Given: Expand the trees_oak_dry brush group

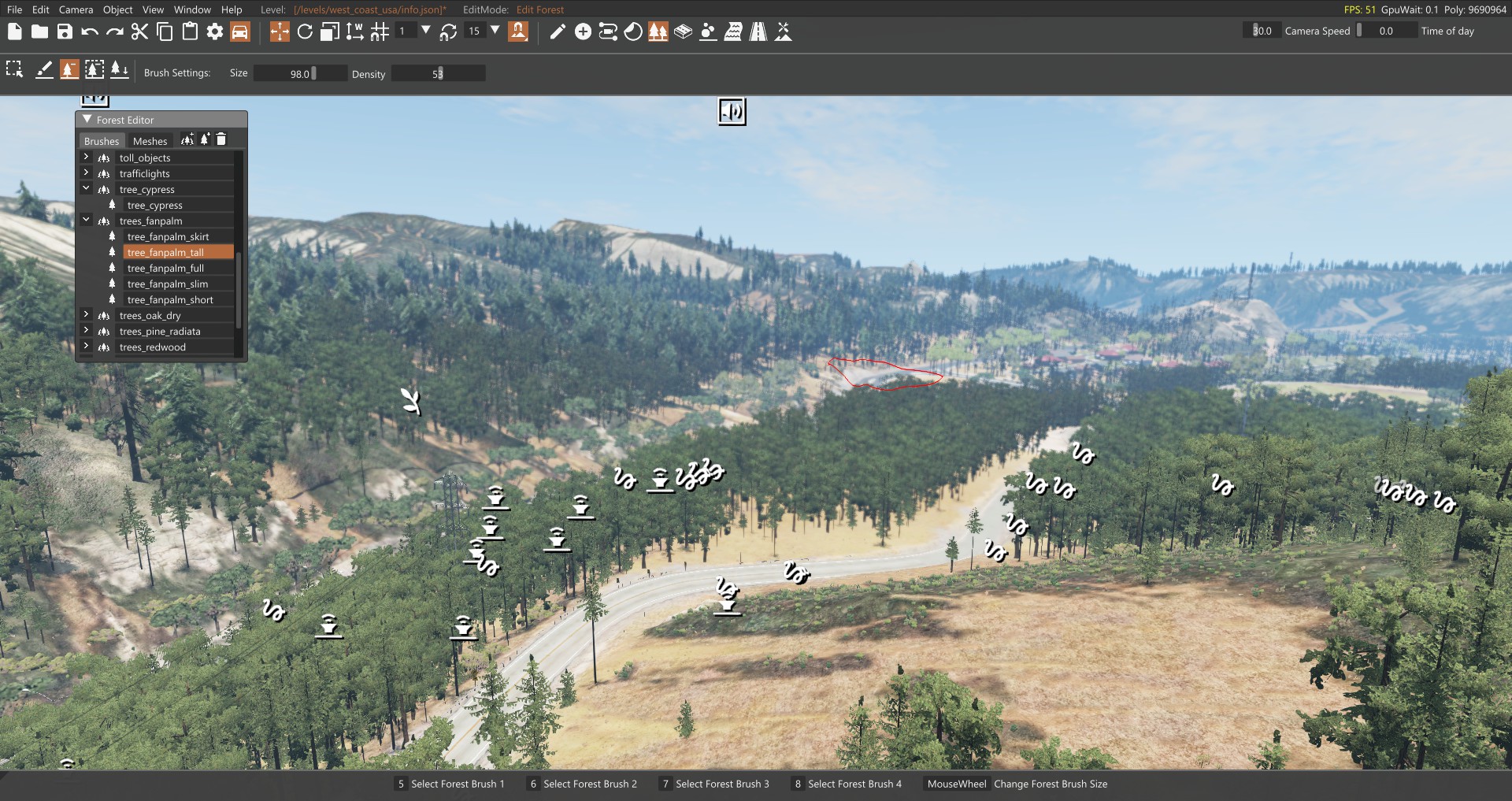Looking at the screenshot, I should tap(86, 314).
